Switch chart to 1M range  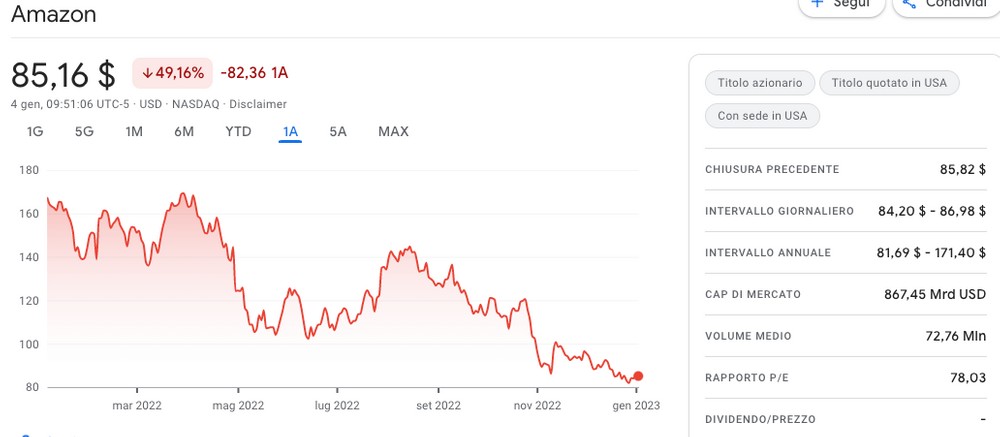[134, 132]
